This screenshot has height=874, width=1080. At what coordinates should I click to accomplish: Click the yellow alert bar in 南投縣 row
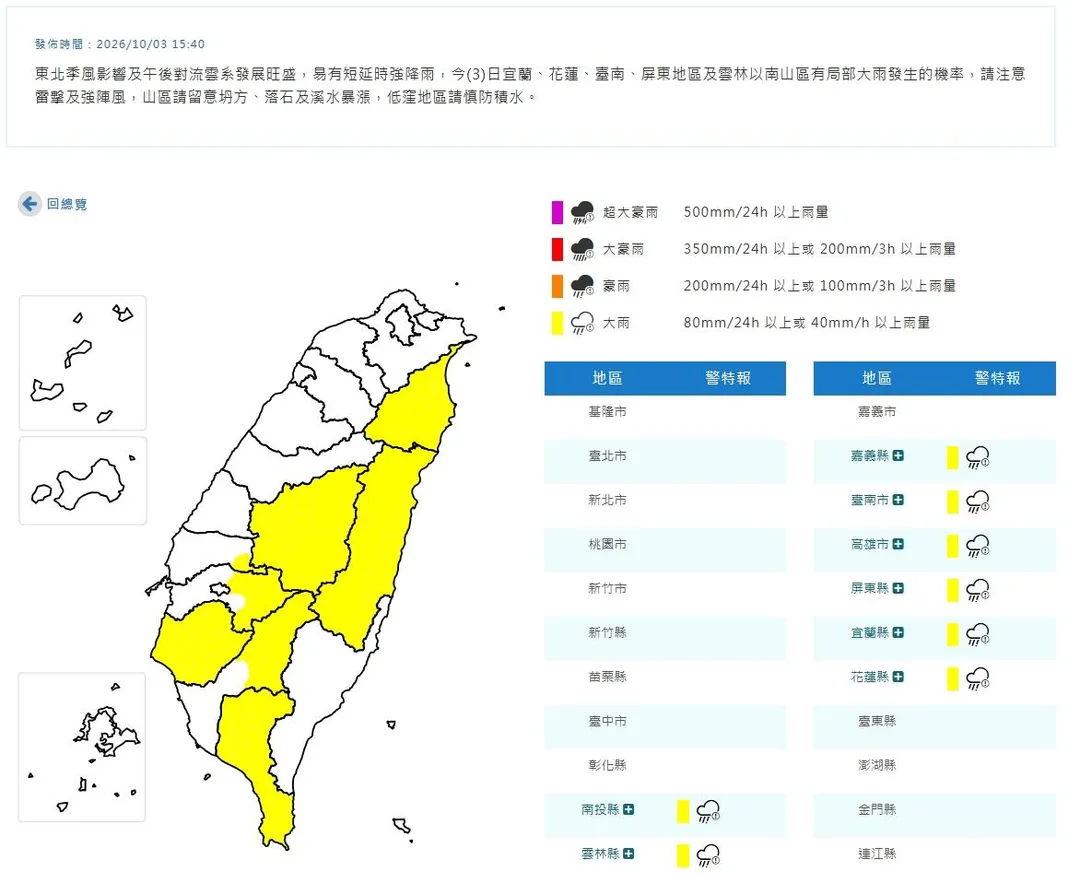point(683,811)
